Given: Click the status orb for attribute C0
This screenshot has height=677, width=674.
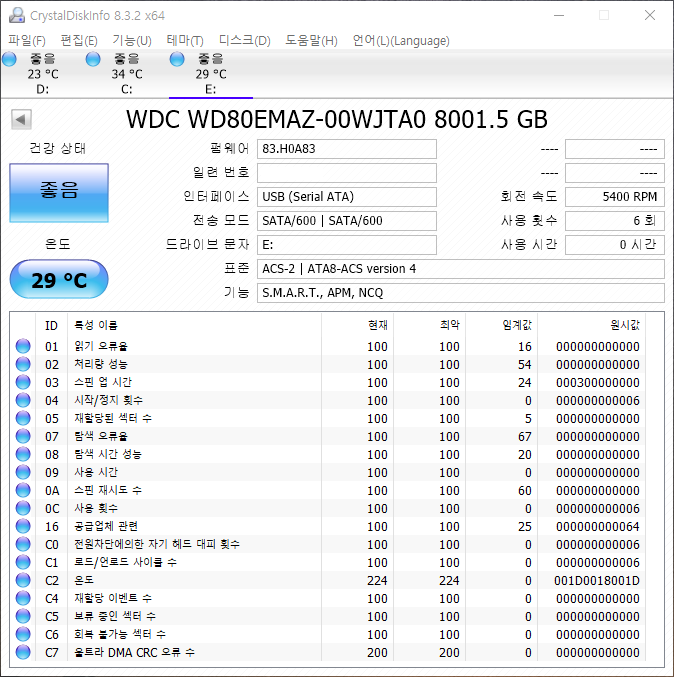Looking at the screenshot, I should [x=23, y=544].
